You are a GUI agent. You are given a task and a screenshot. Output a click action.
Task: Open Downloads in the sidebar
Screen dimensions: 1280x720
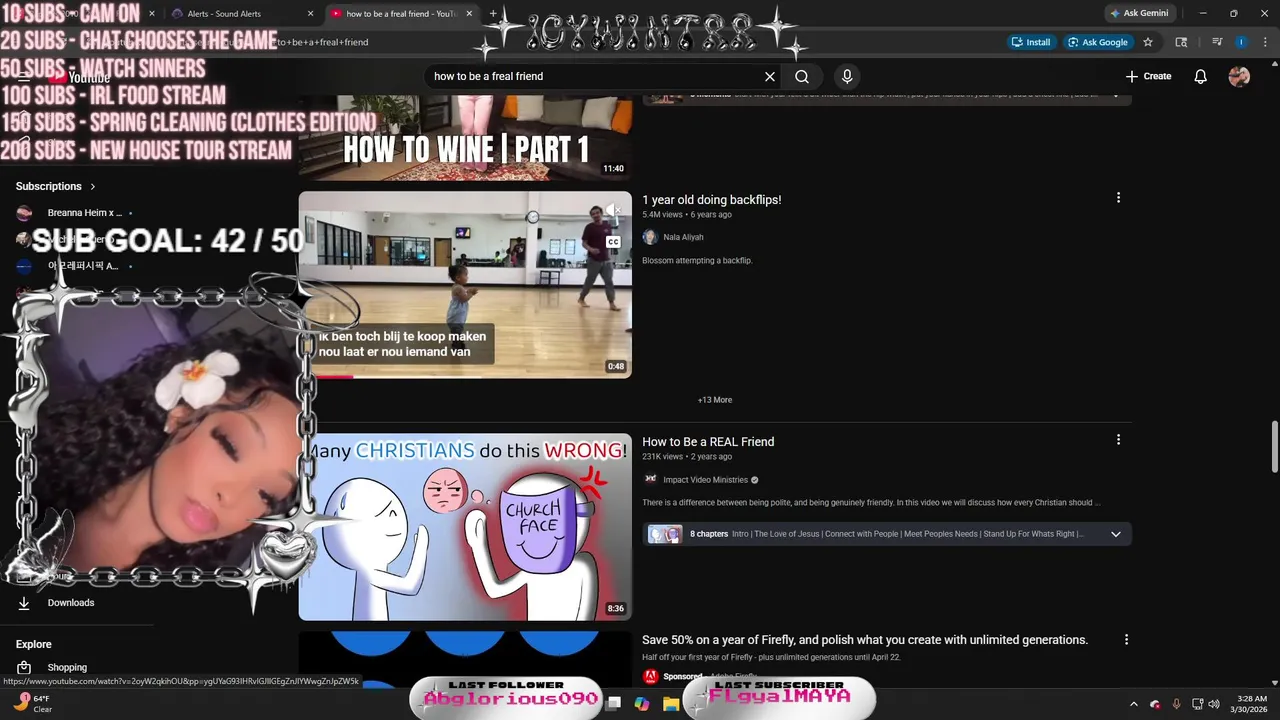70,603
